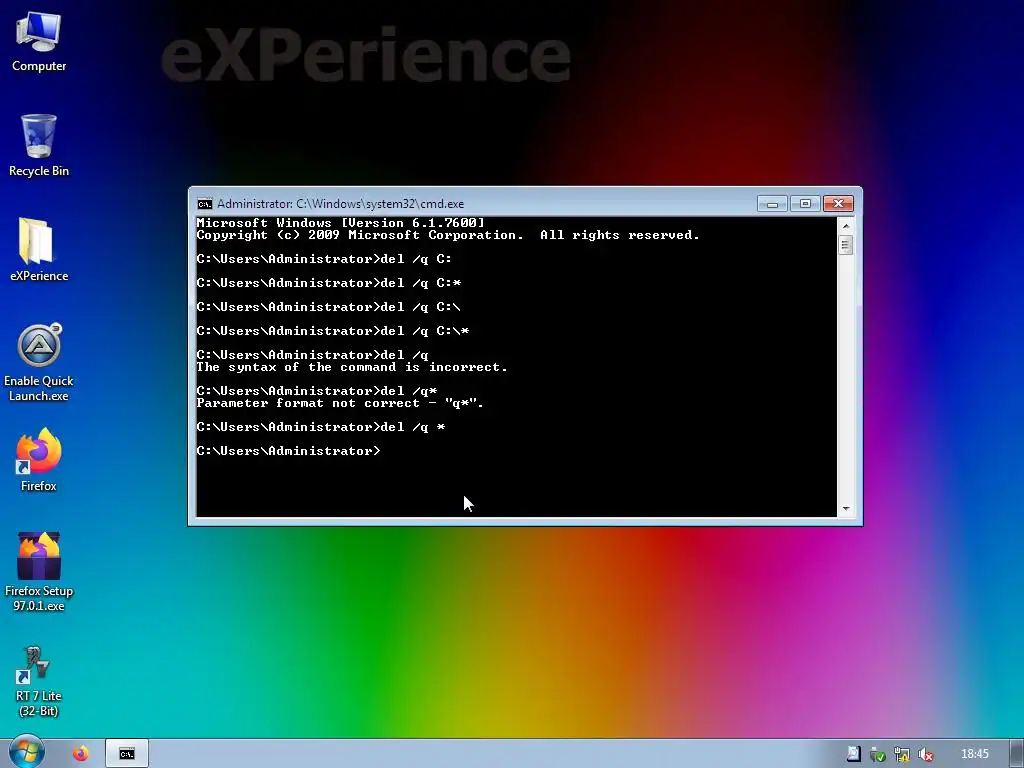The height and width of the screenshot is (768, 1024).
Task: Click the 'del /q*' command line
Action: pos(317,391)
